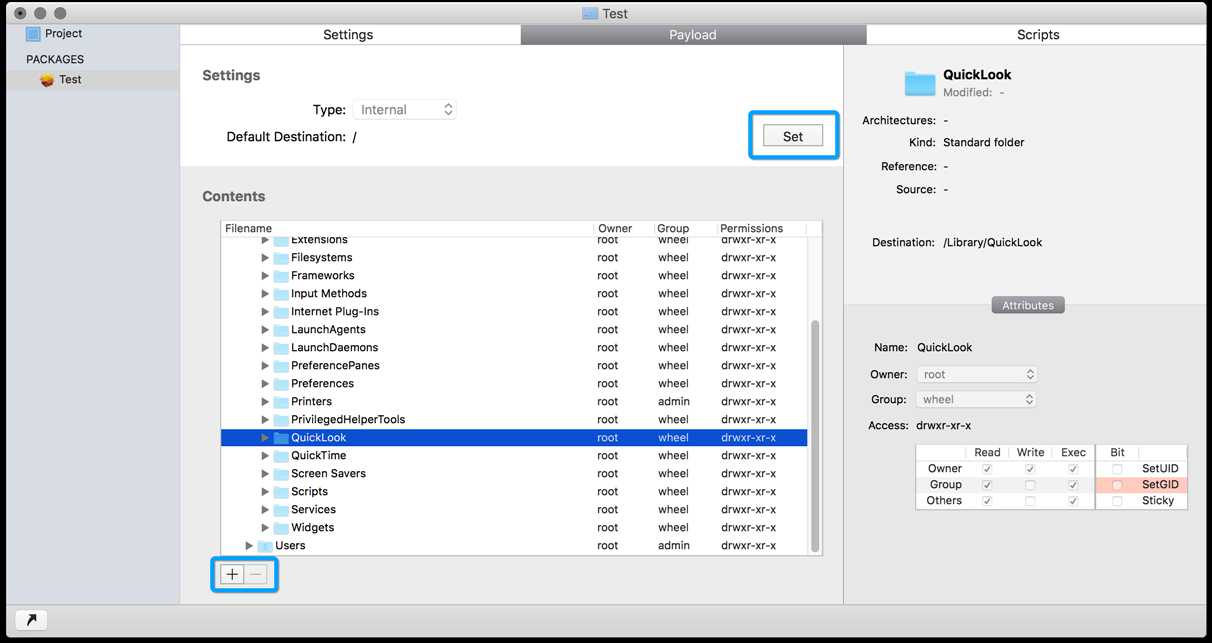Click the Owner column header
Screen dimensions: 1212x643
(624, 229)
